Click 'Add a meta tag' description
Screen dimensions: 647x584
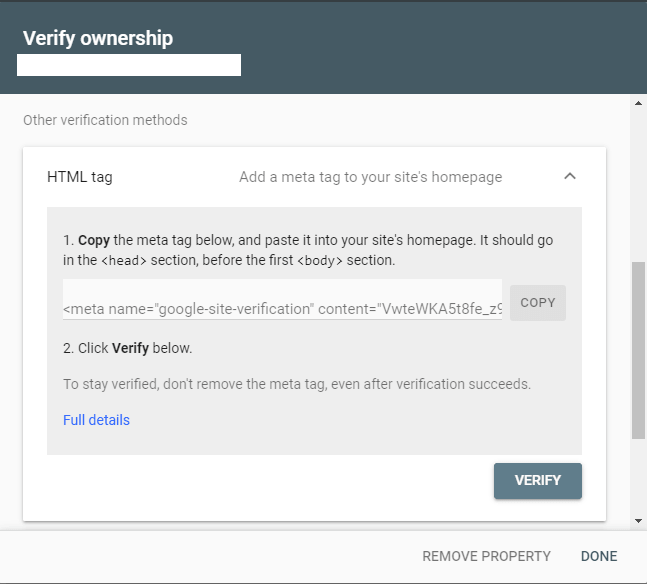[371, 177]
